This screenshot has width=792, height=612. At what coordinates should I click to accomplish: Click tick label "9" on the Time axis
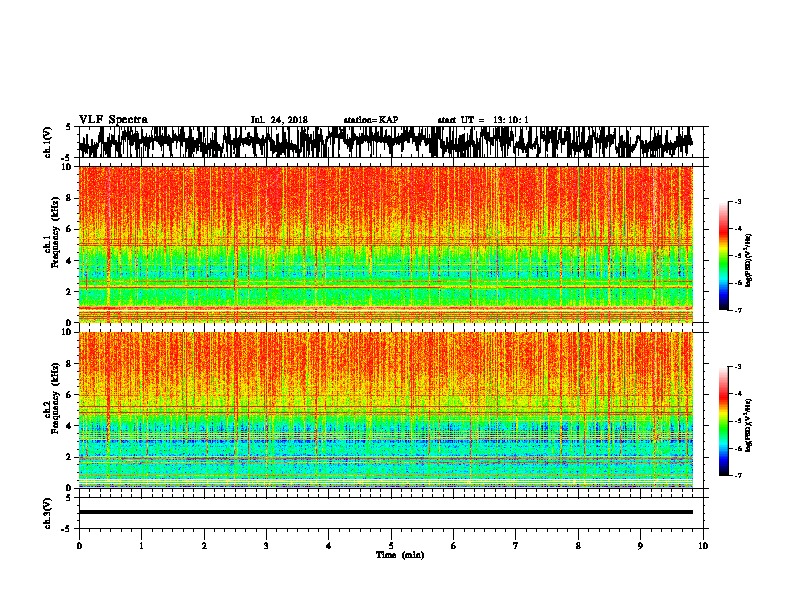point(640,546)
